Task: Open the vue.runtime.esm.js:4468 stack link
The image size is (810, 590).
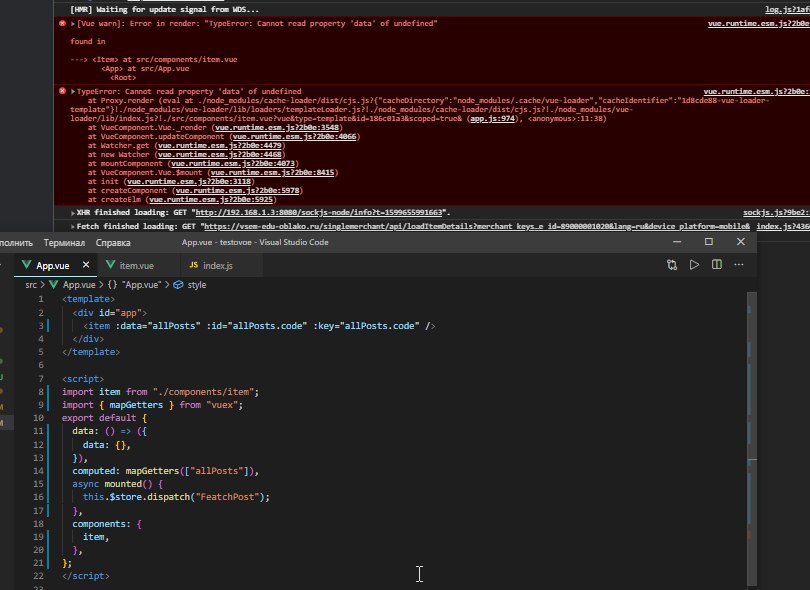Action: (x=220, y=154)
